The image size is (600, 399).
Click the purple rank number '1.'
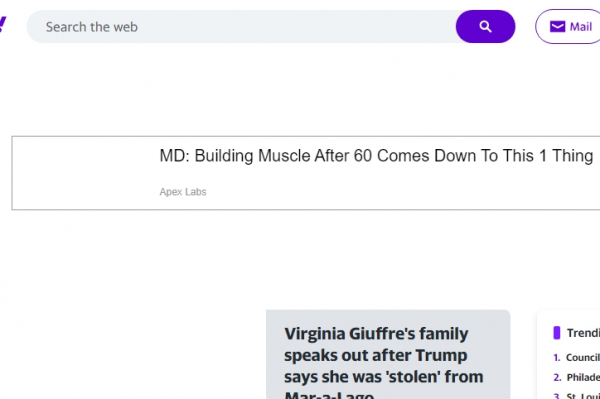click(557, 357)
